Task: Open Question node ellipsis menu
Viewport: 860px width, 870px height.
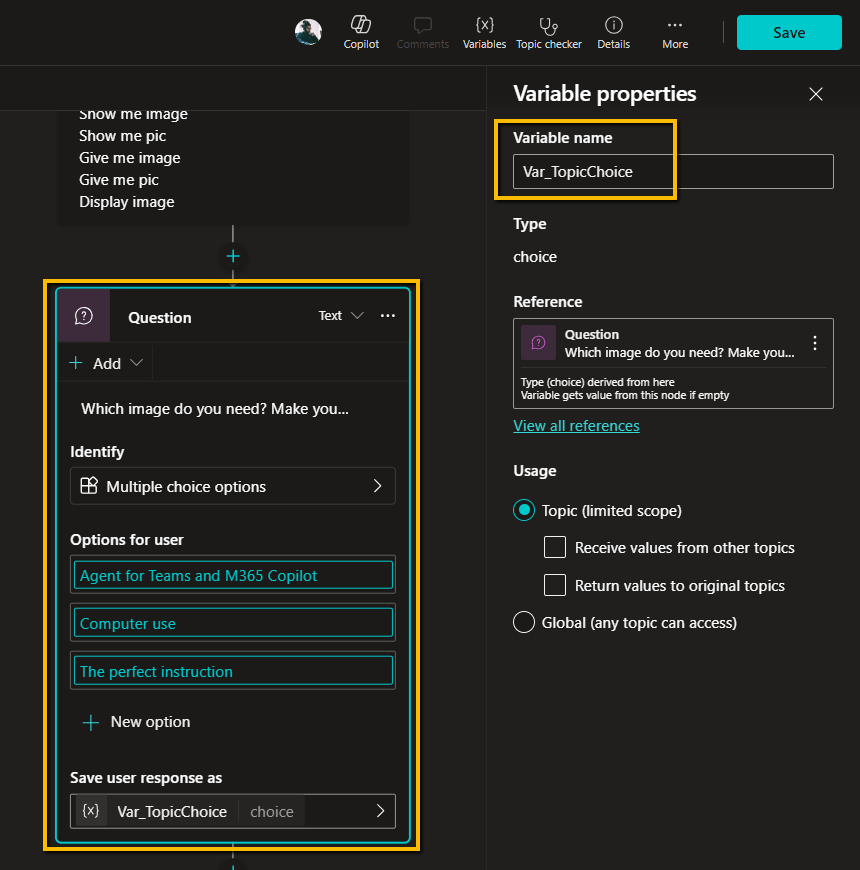Action: pyautogui.click(x=388, y=316)
